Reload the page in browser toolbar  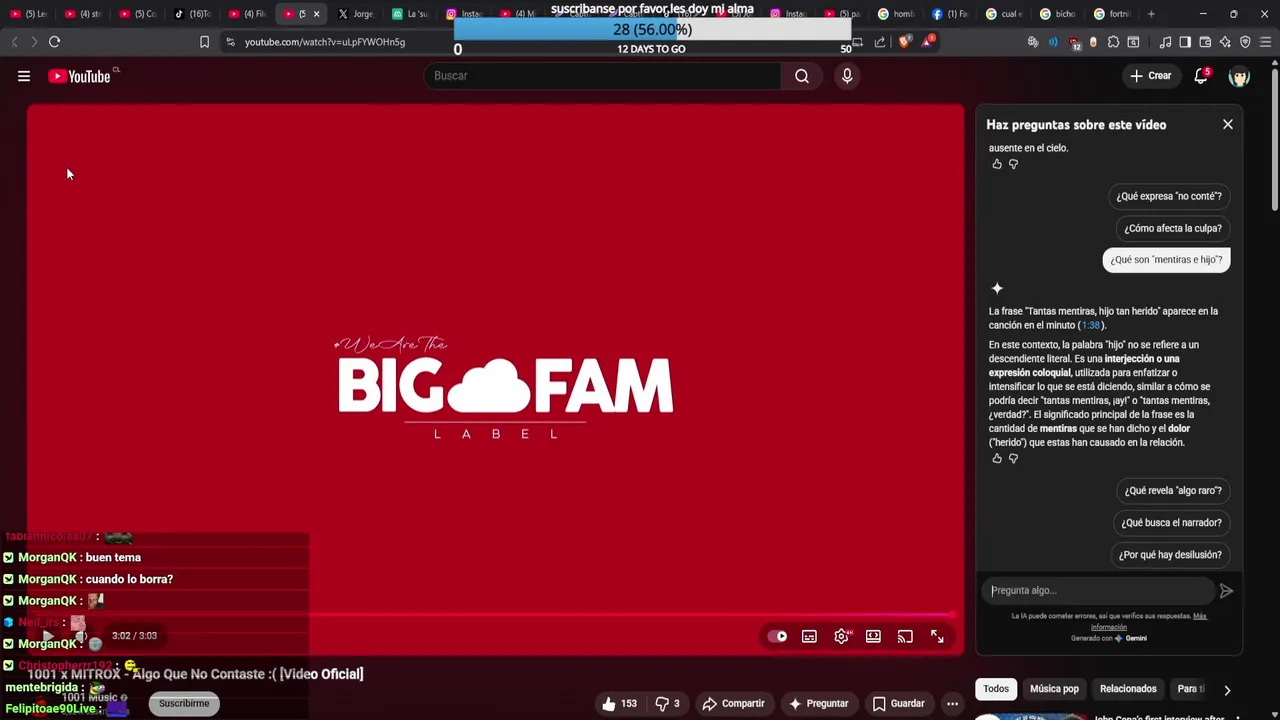point(54,42)
